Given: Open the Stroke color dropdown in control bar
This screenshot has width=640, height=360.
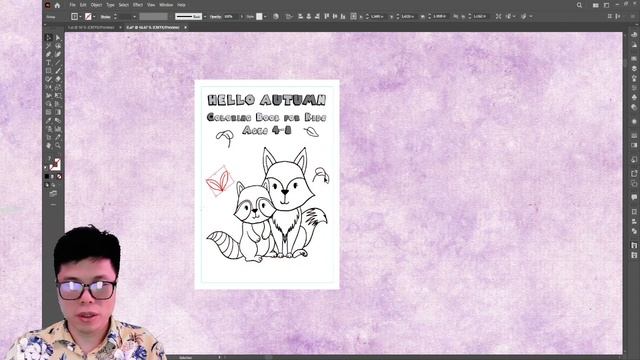Looking at the screenshot, I should 94,16.
